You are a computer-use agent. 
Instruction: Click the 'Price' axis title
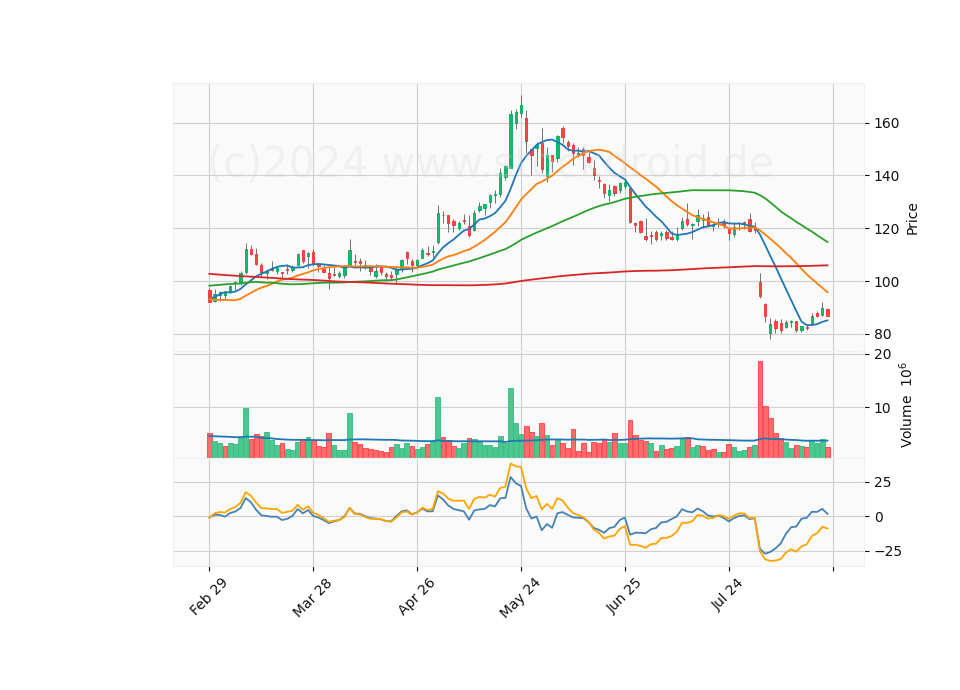912,219
